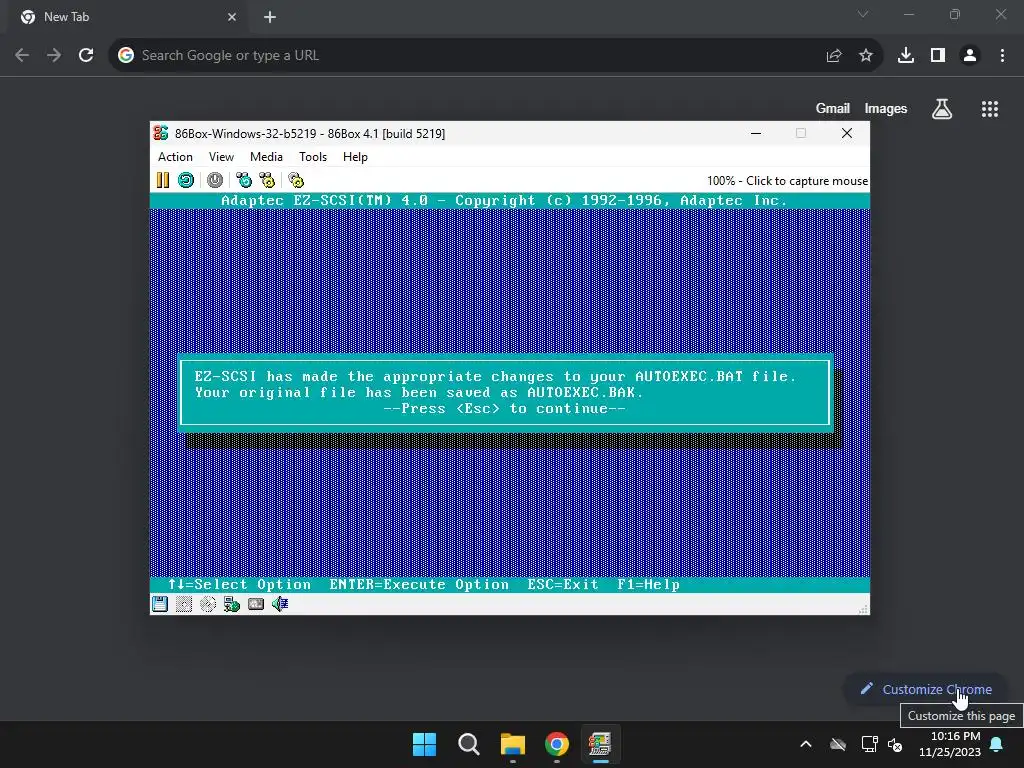
Task: Click the OneDrive cloud tray icon
Action: [x=838, y=744]
